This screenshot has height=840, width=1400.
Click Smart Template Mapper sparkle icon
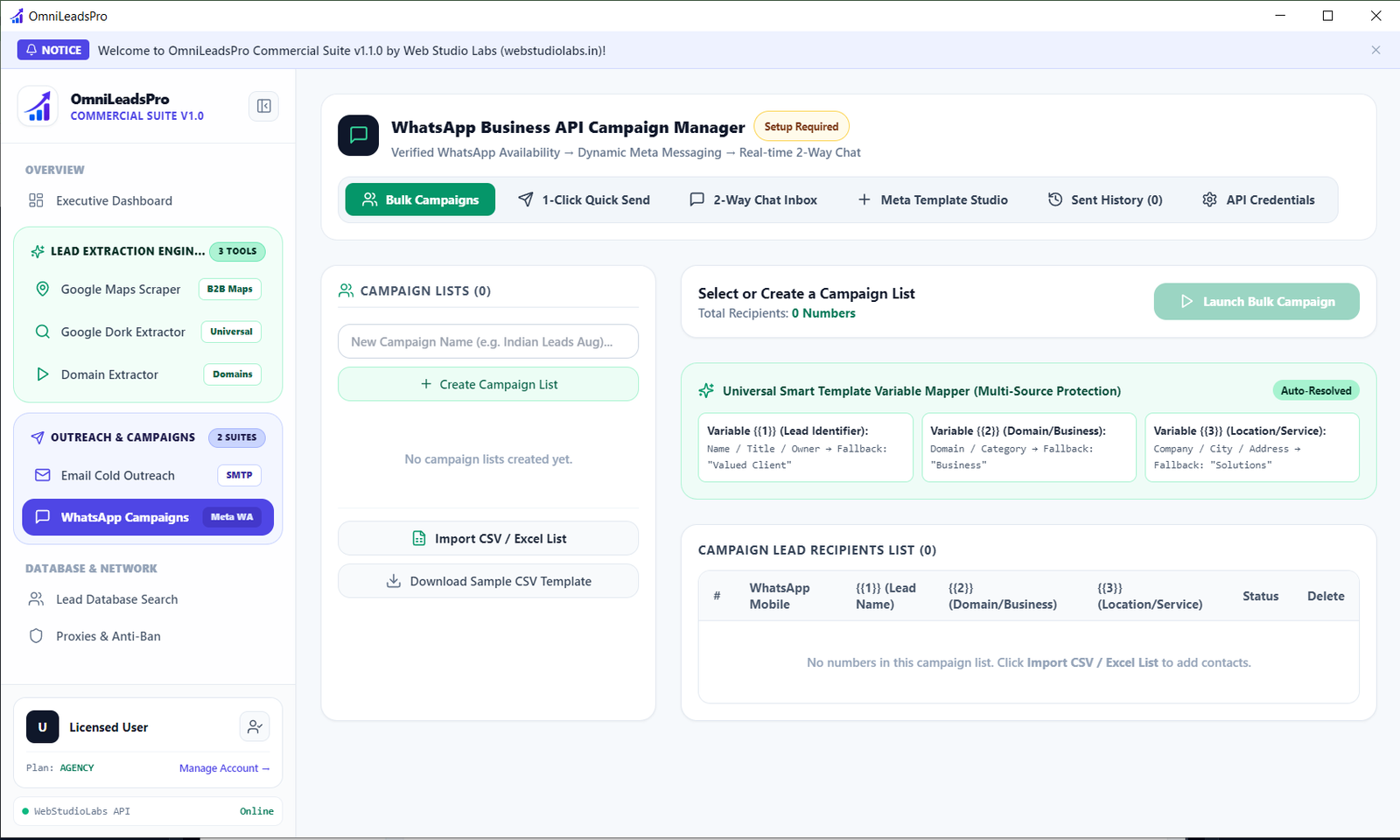pyautogui.click(x=706, y=391)
